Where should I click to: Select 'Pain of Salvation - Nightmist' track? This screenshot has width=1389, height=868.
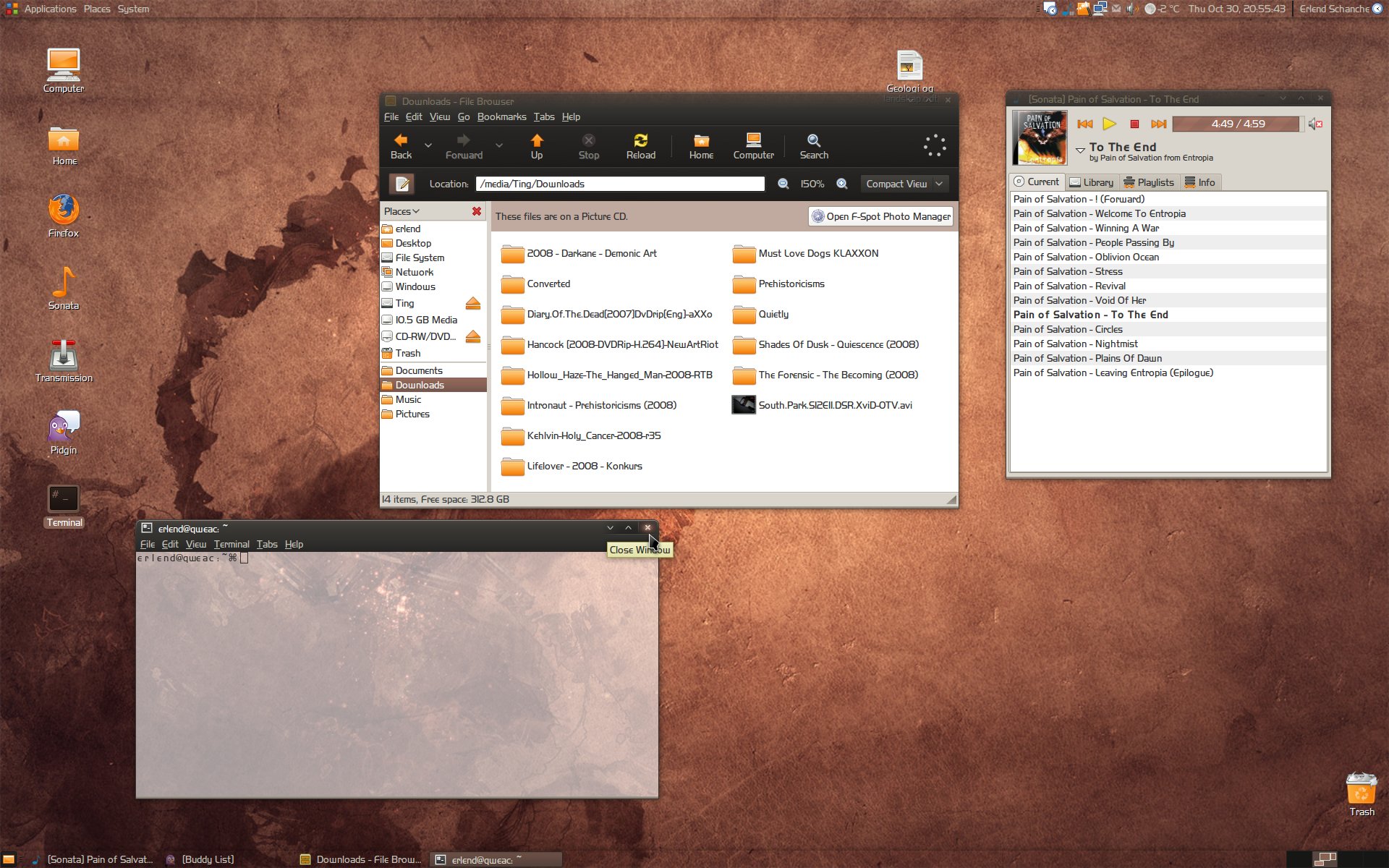click(1168, 344)
